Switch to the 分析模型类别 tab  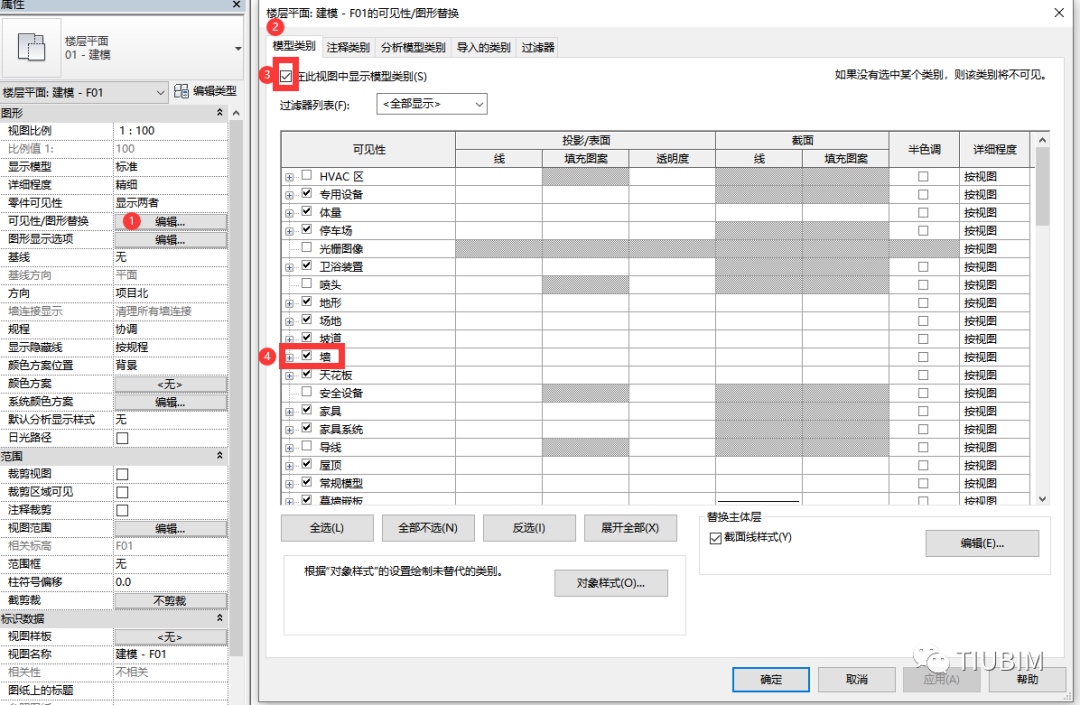(x=413, y=48)
